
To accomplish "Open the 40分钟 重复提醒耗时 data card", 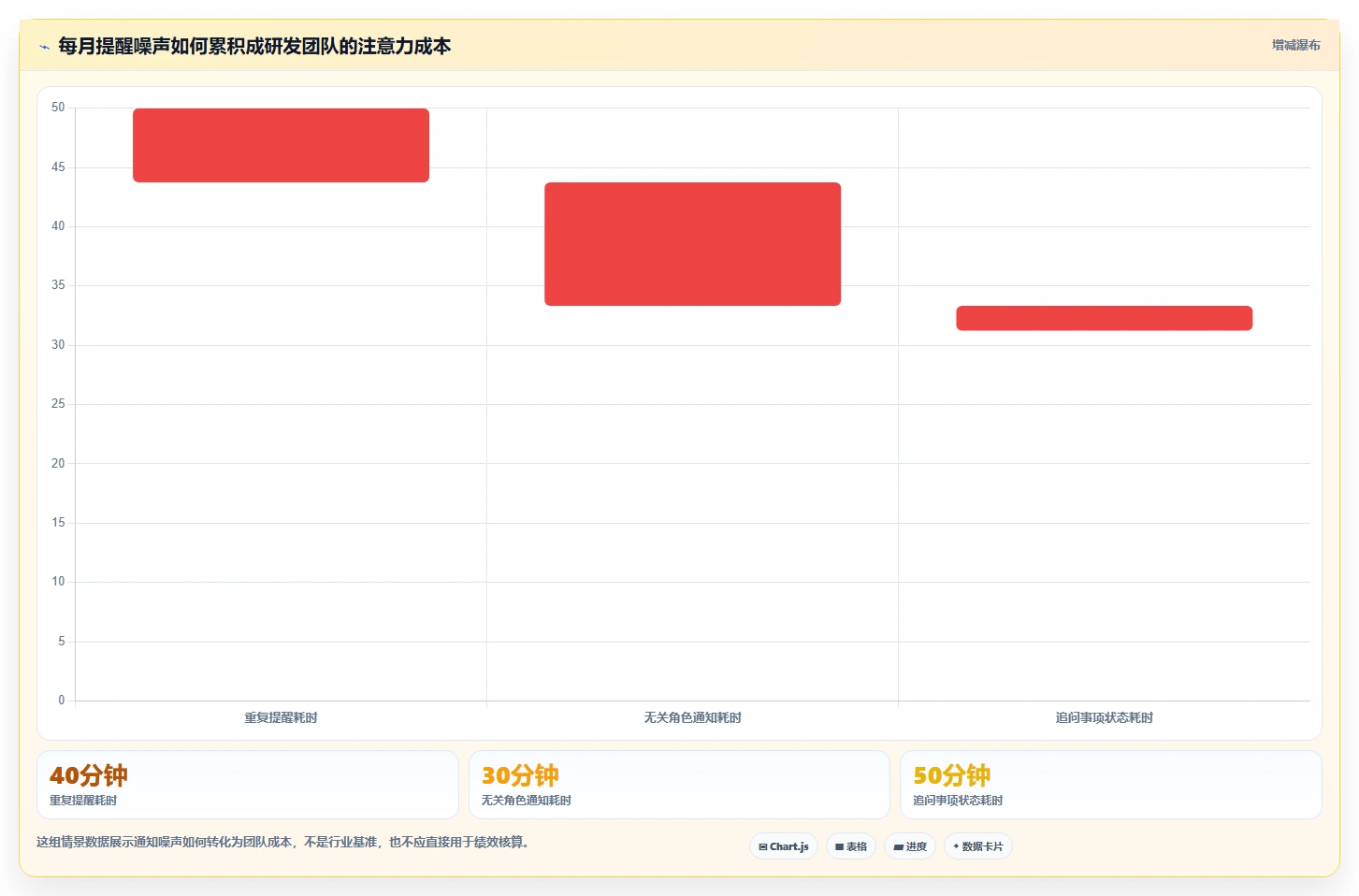I will [248, 785].
